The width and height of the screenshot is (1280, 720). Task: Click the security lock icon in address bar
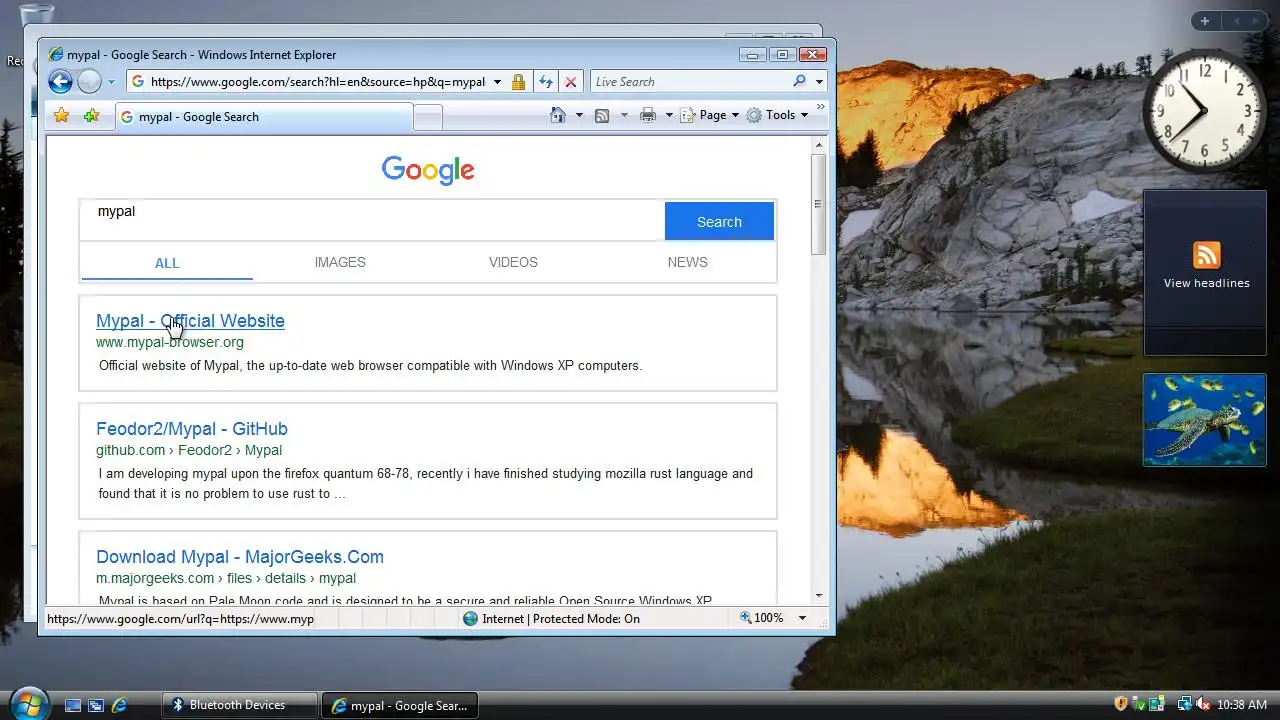pyautogui.click(x=518, y=82)
